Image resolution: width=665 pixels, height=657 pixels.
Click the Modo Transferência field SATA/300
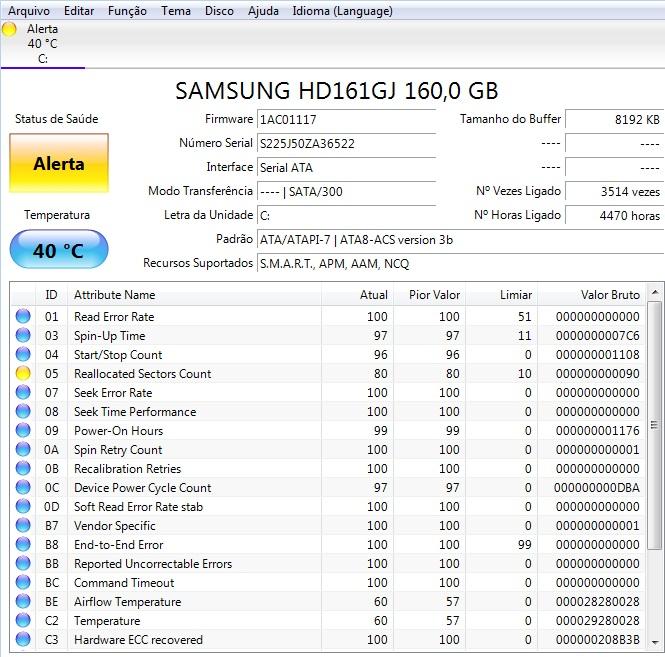click(x=346, y=192)
